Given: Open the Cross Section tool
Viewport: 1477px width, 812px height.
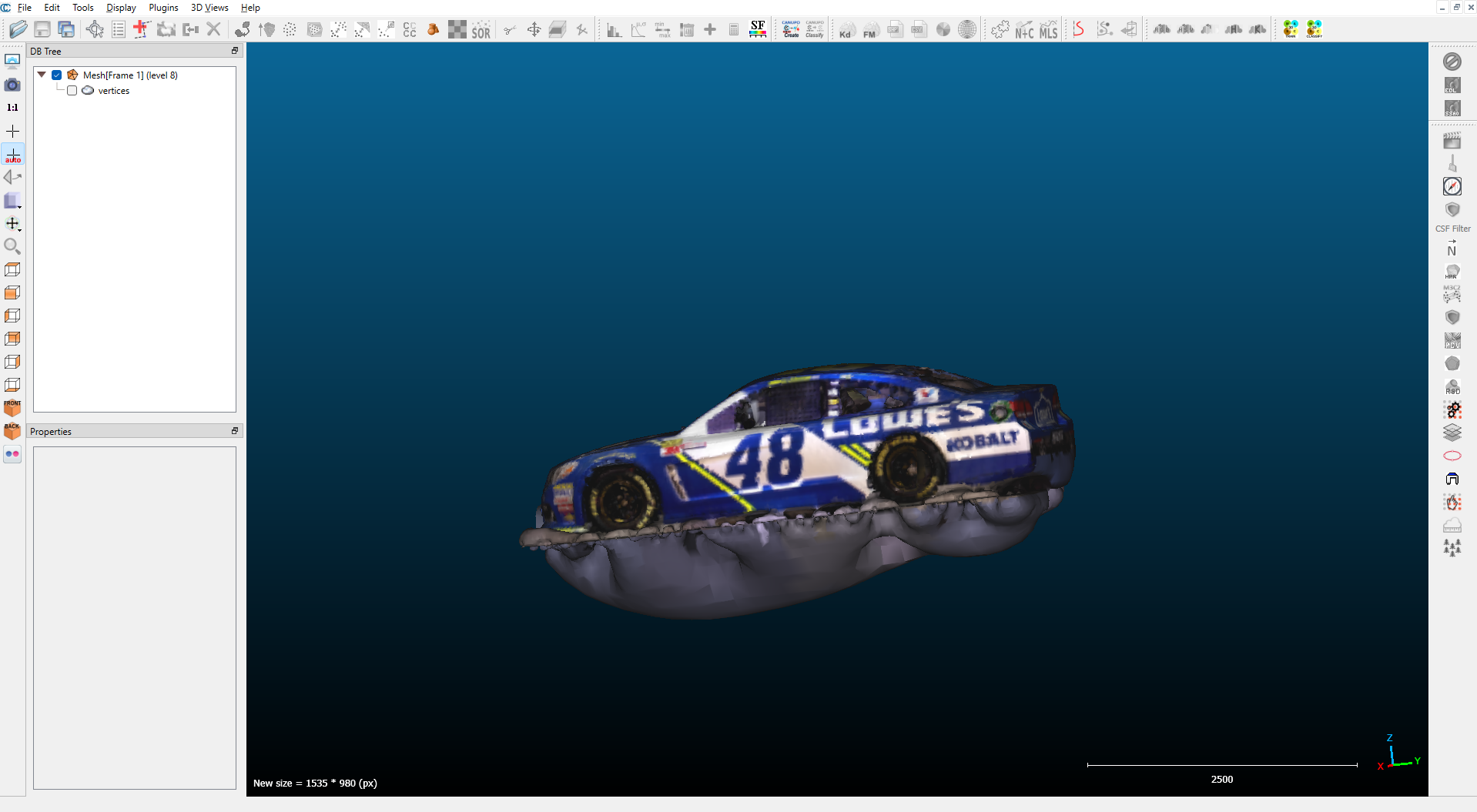Looking at the screenshot, I should pyautogui.click(x=558, y=29).
